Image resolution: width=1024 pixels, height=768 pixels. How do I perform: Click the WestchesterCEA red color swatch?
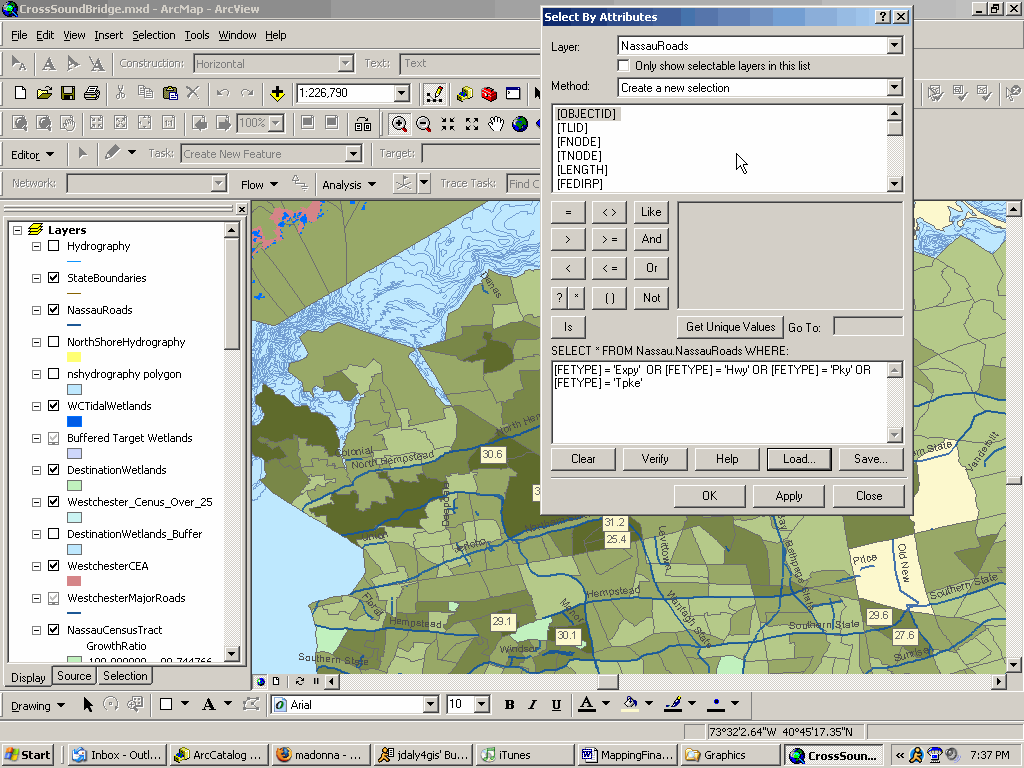(74, 581)
